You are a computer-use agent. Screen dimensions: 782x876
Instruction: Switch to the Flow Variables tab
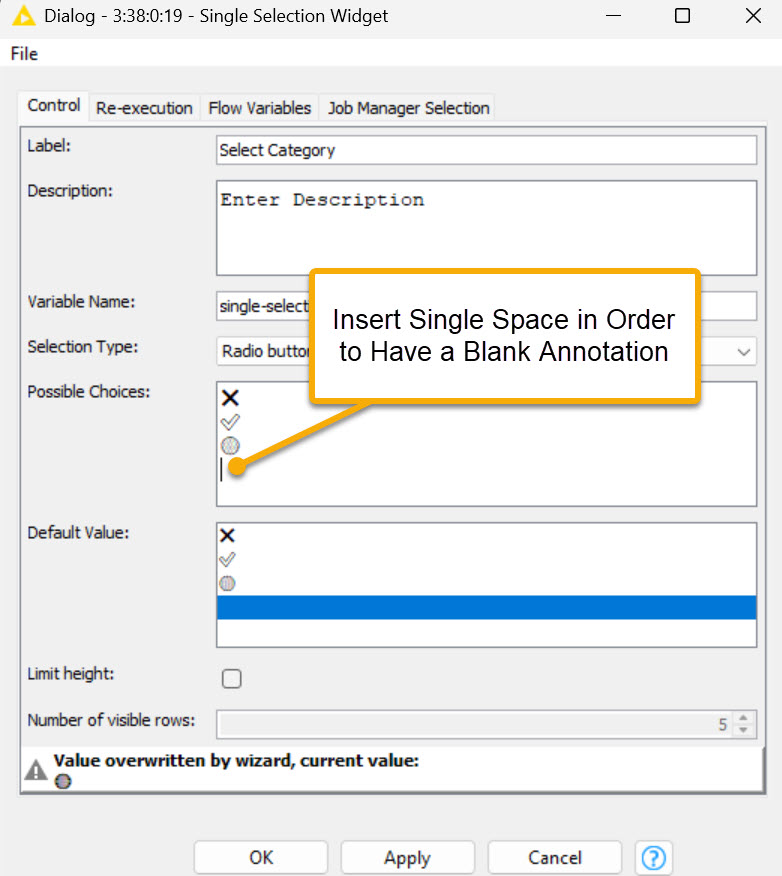coord(260,108)
